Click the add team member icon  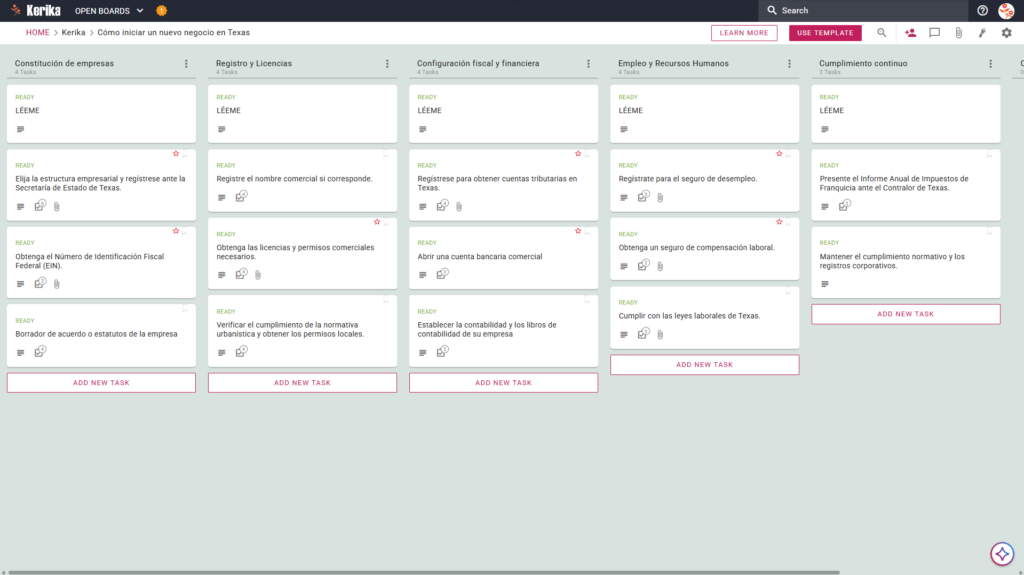910,33
